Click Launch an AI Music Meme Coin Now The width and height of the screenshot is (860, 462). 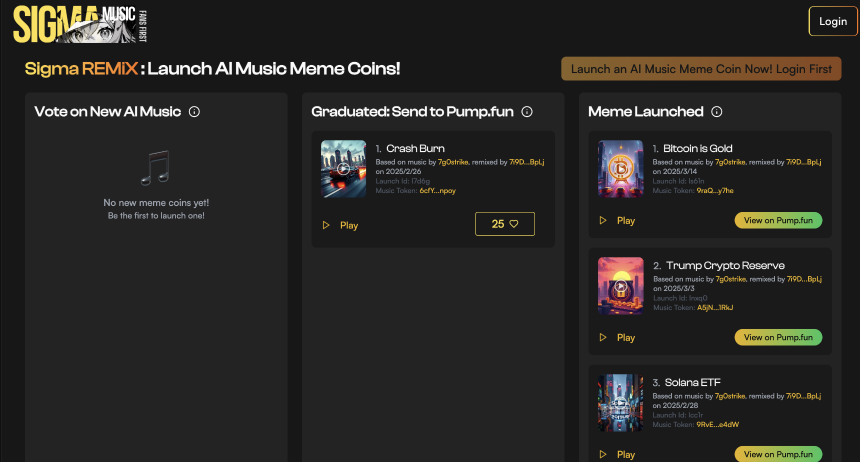701,69
